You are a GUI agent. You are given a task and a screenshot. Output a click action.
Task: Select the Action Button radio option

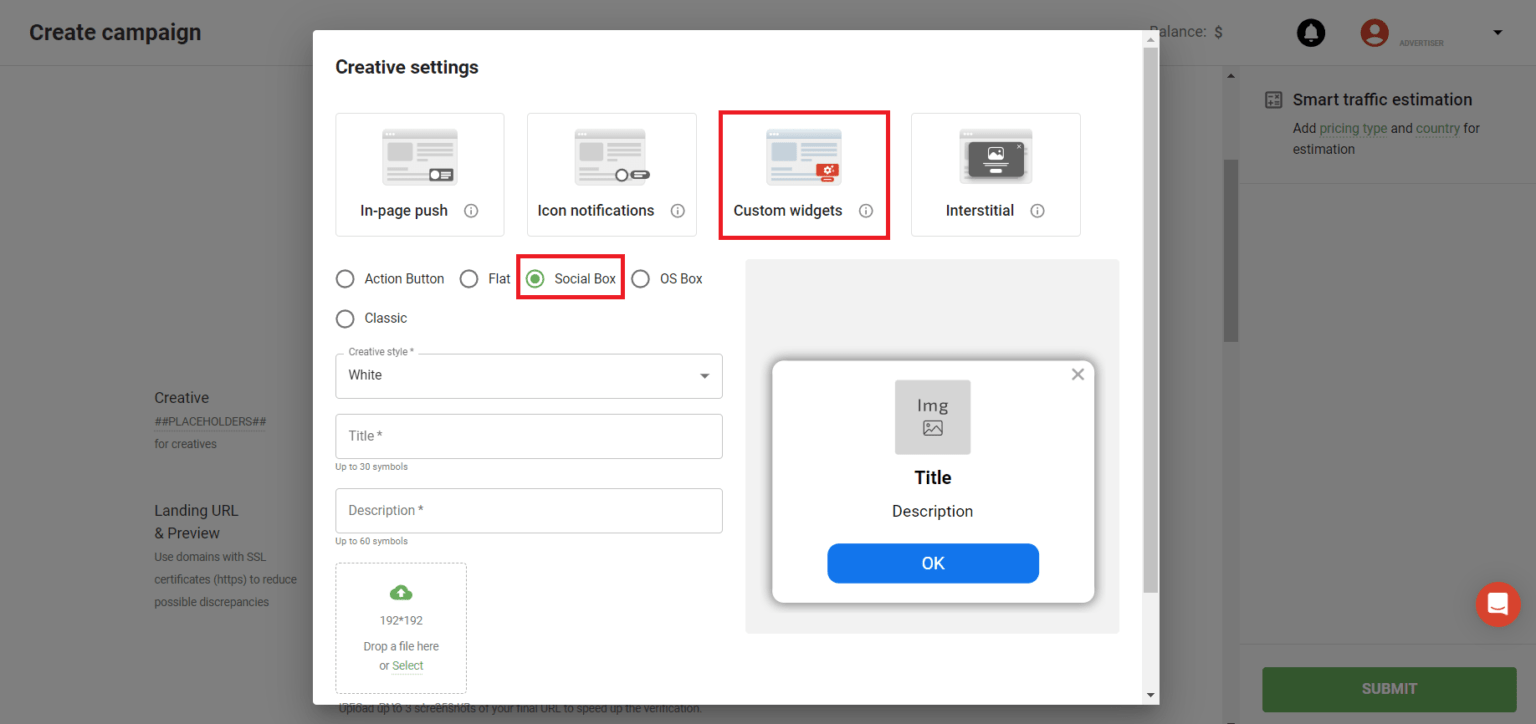[345, 278]
